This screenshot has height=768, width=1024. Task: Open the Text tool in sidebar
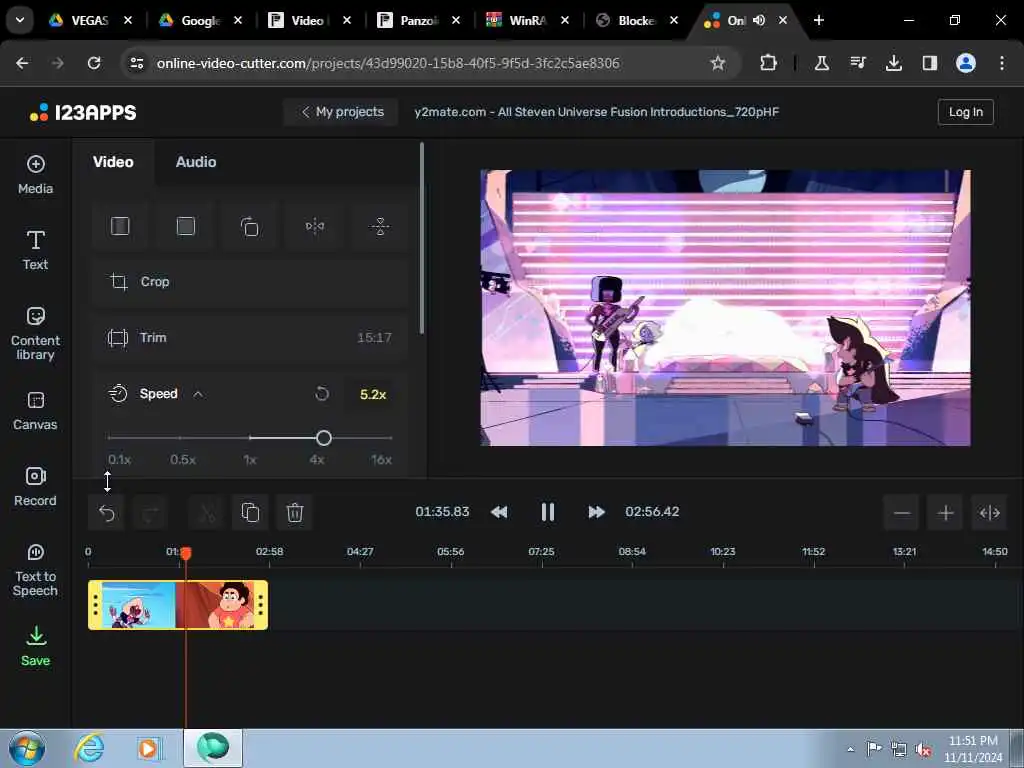(35, 250)
